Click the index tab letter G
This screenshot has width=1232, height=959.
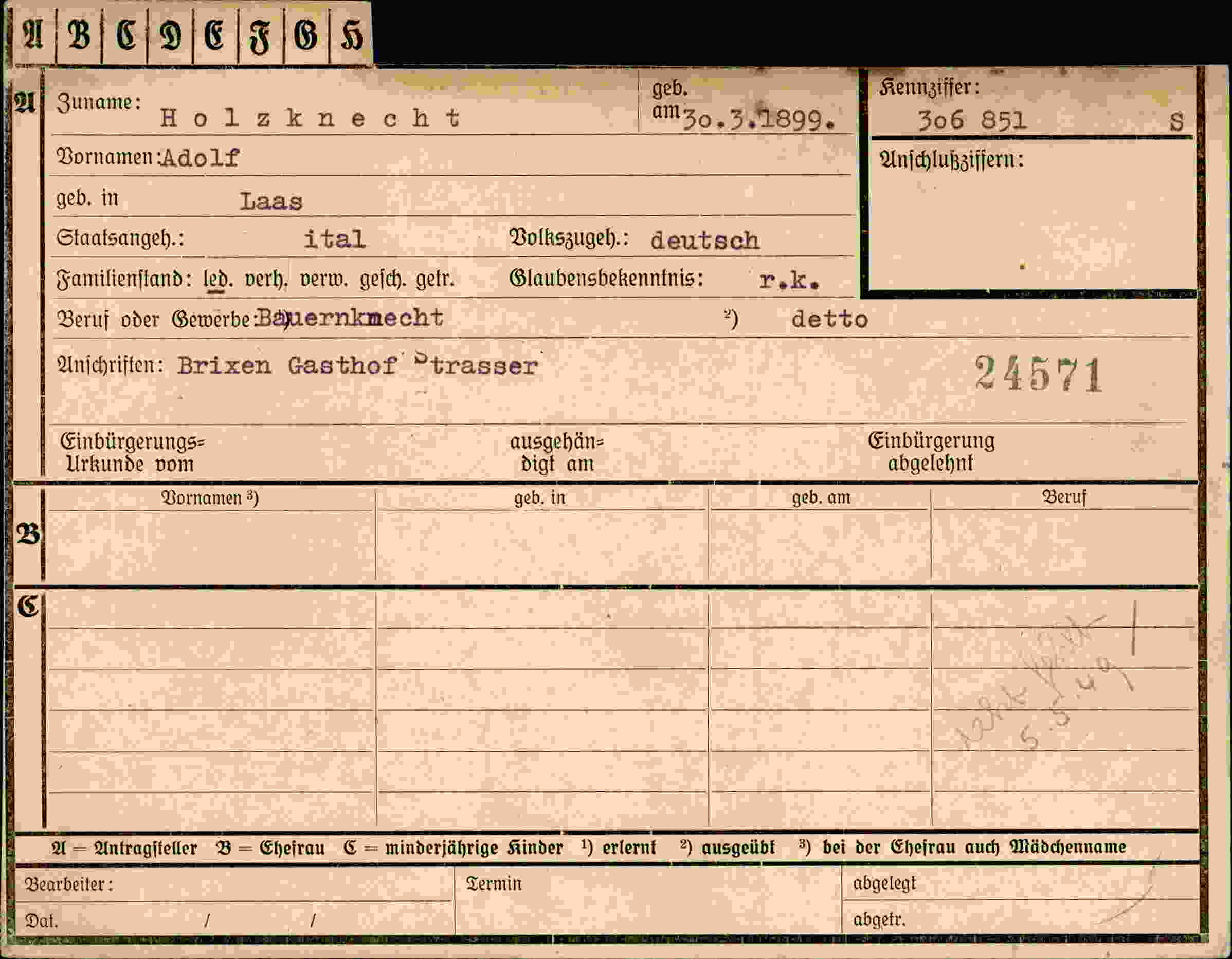pos(306,36)
